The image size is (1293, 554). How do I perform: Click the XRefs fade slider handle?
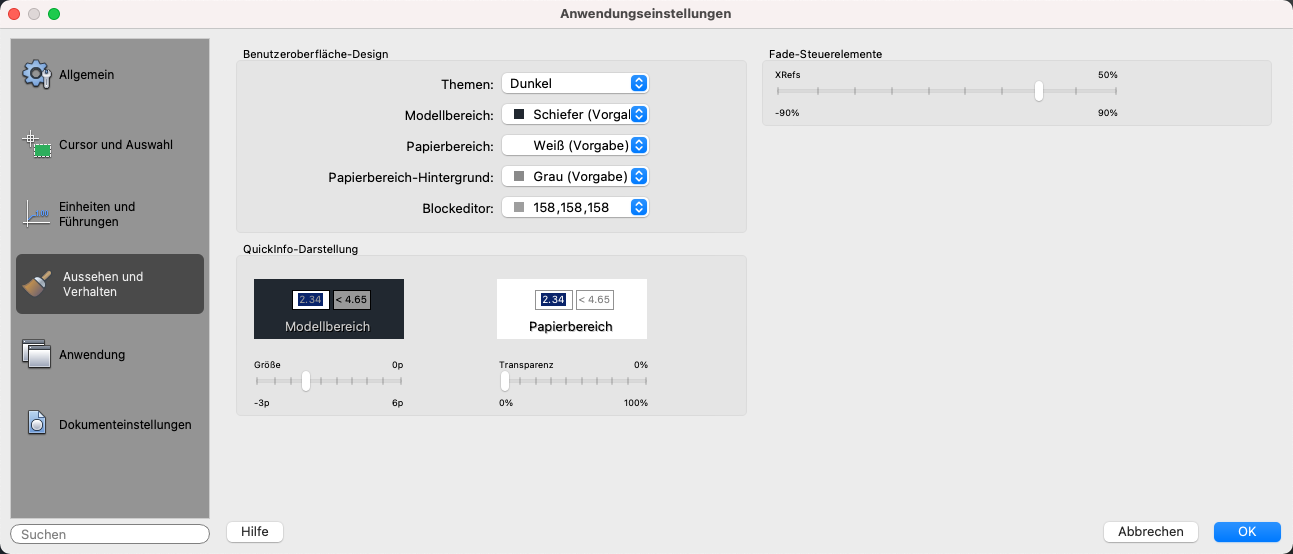(x=1039, y=91)
